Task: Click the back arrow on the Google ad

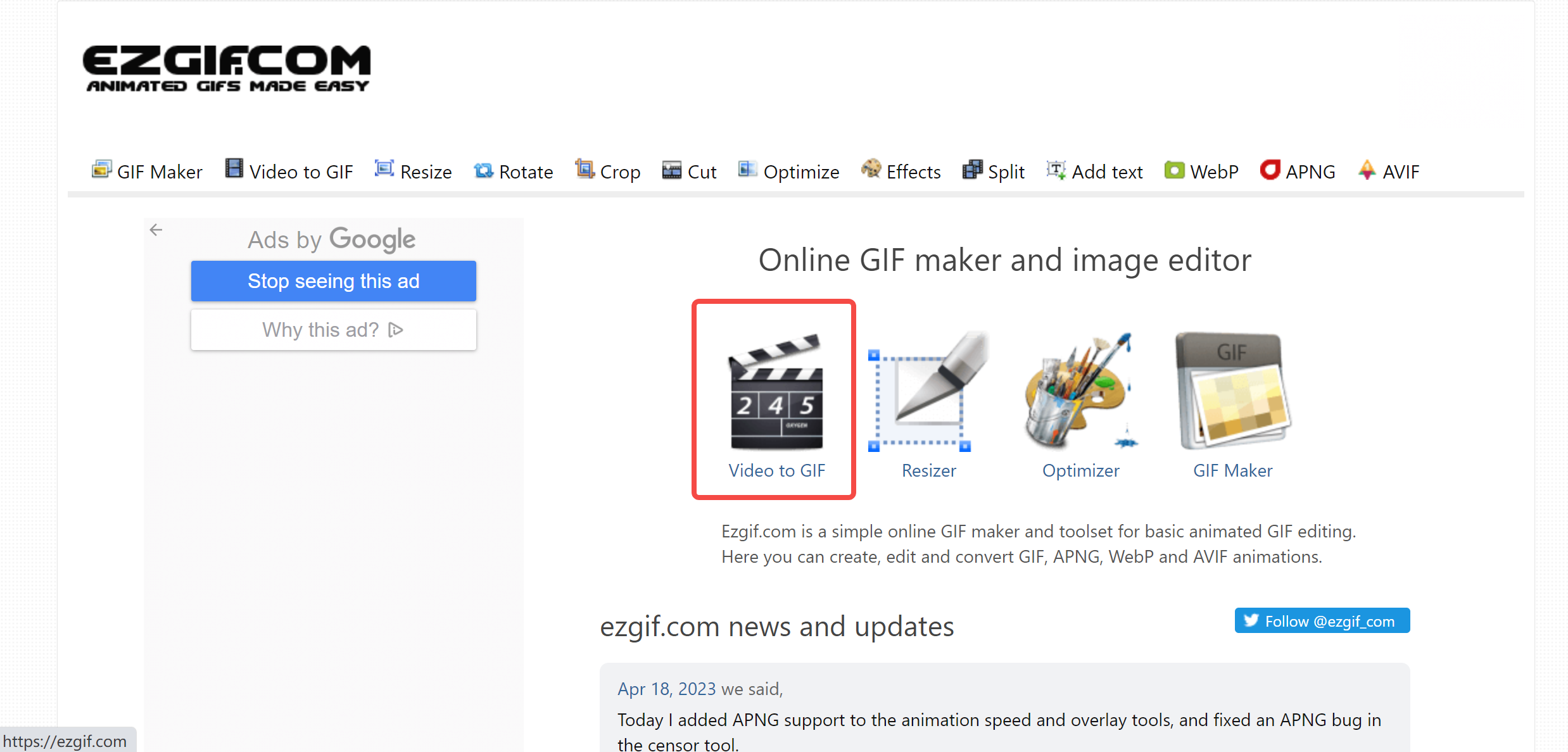Action: click(x=156, y=230)
